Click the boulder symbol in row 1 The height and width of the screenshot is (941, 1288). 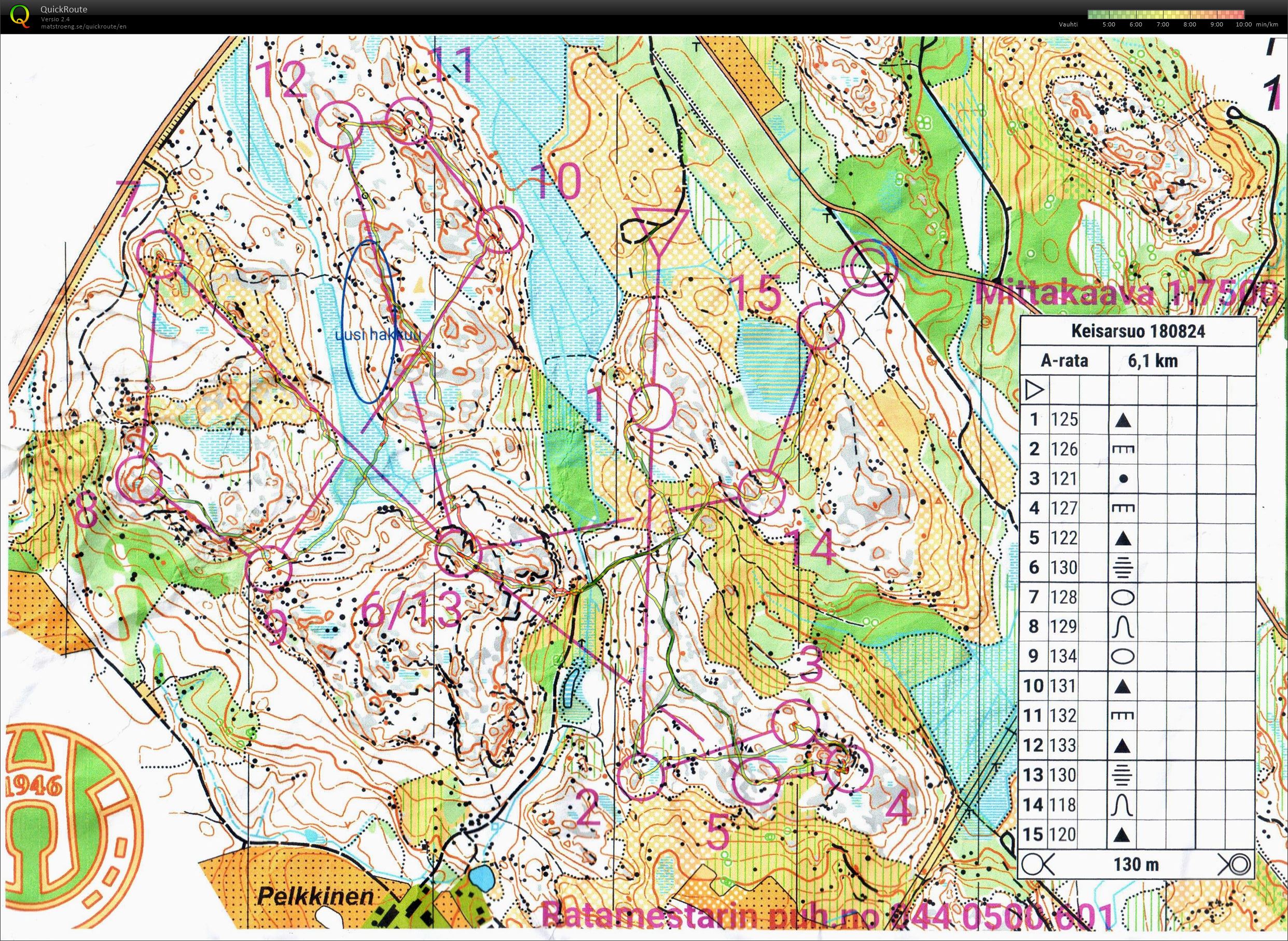pos(1122,421)
